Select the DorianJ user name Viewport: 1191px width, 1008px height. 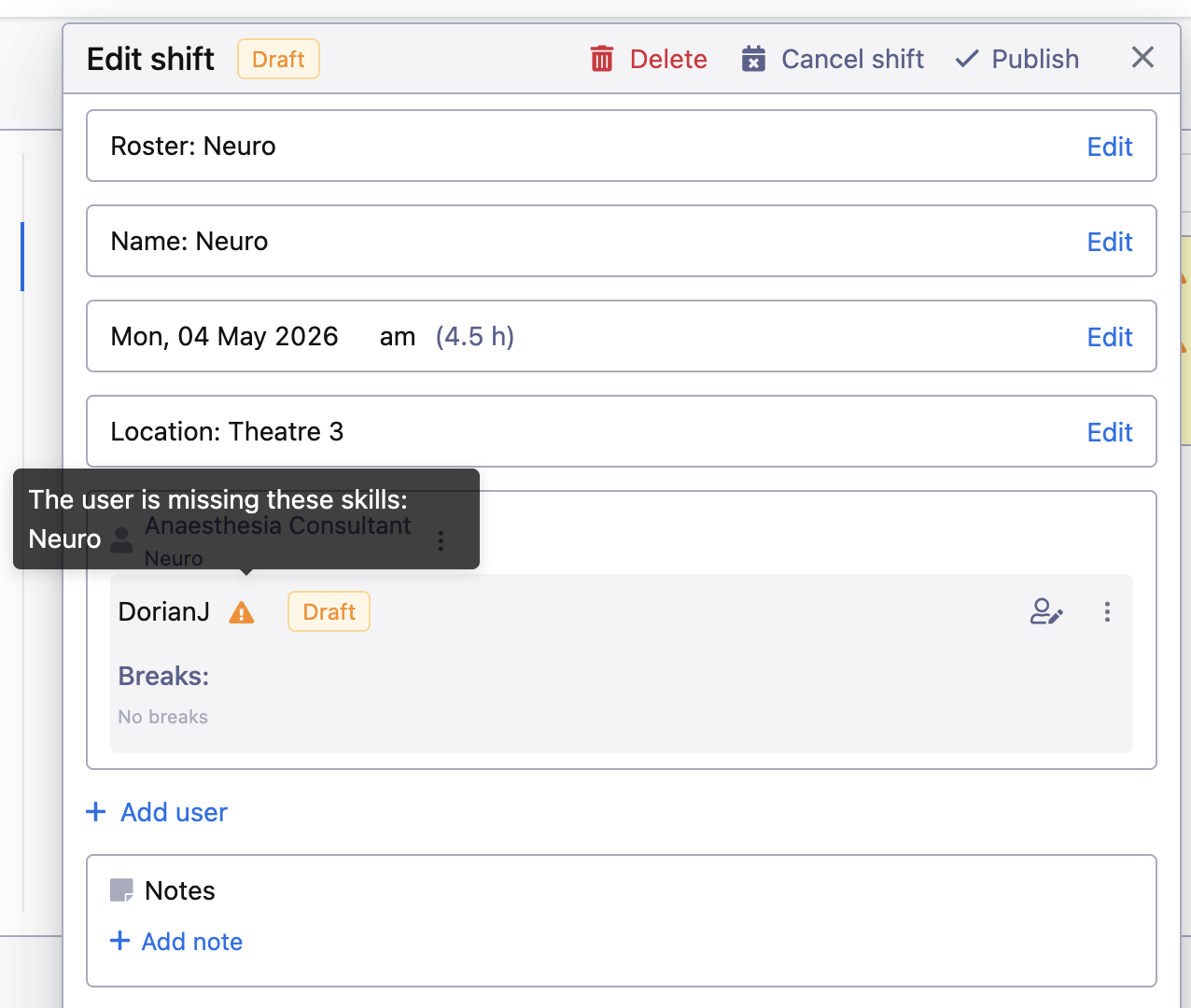point(164,611)
